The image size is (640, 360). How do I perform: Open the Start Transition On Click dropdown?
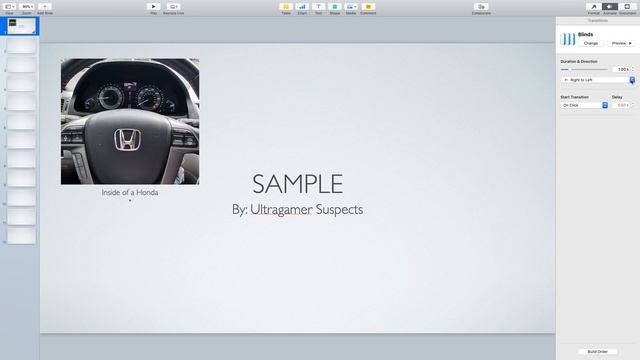pos(584,105)
